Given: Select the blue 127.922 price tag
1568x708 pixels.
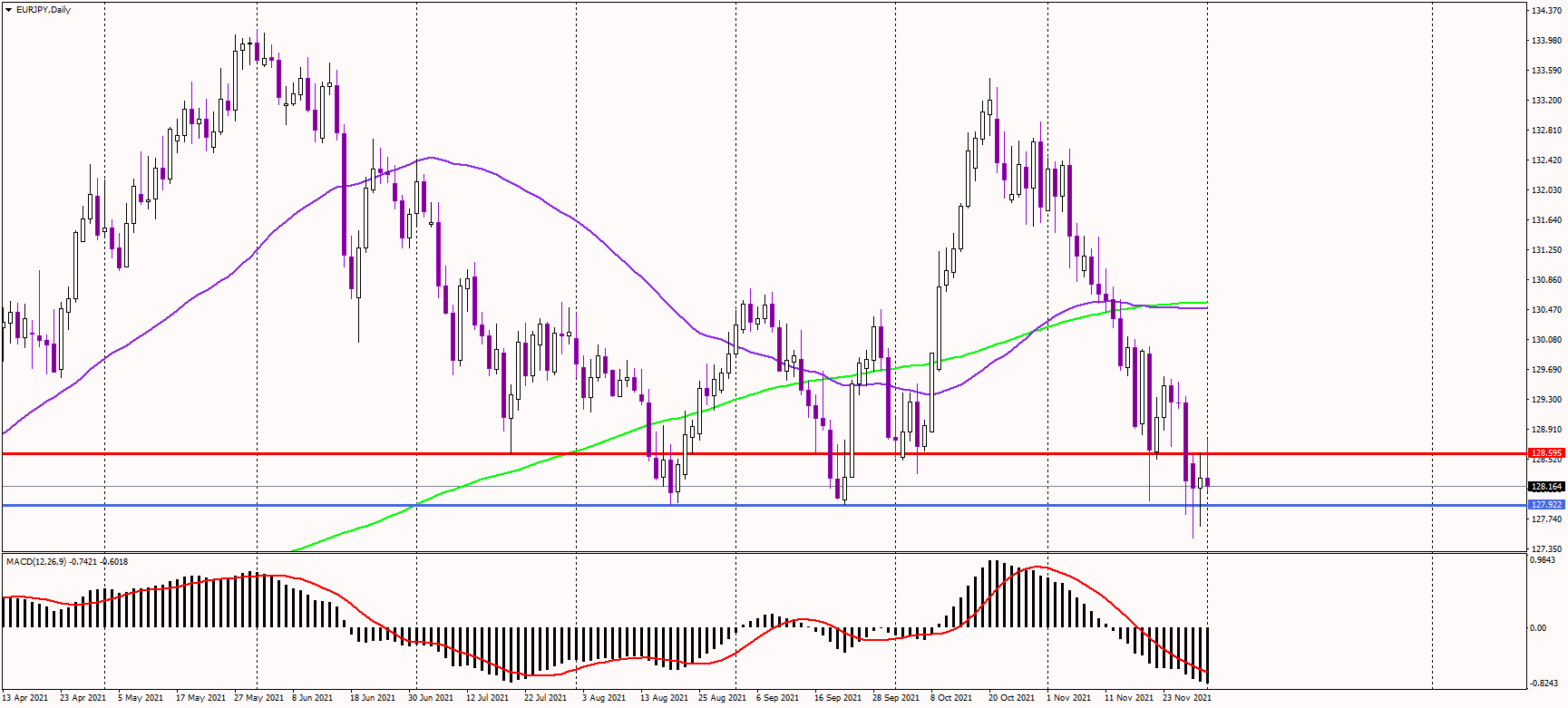Looking at the screenshot, I should pos(1546,505).
